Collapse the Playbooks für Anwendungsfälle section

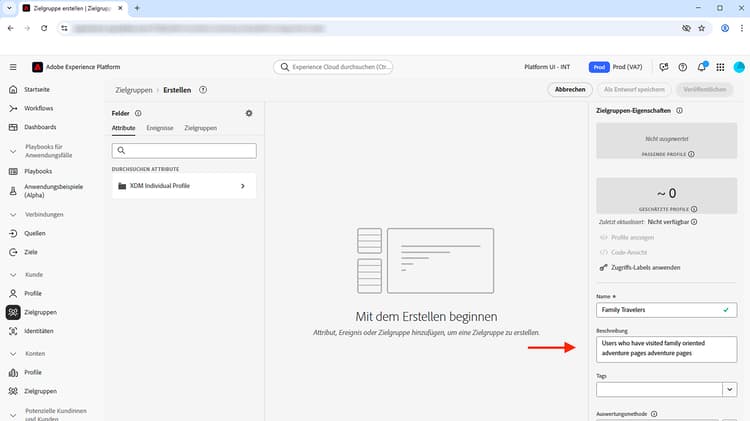click(13, 151)
